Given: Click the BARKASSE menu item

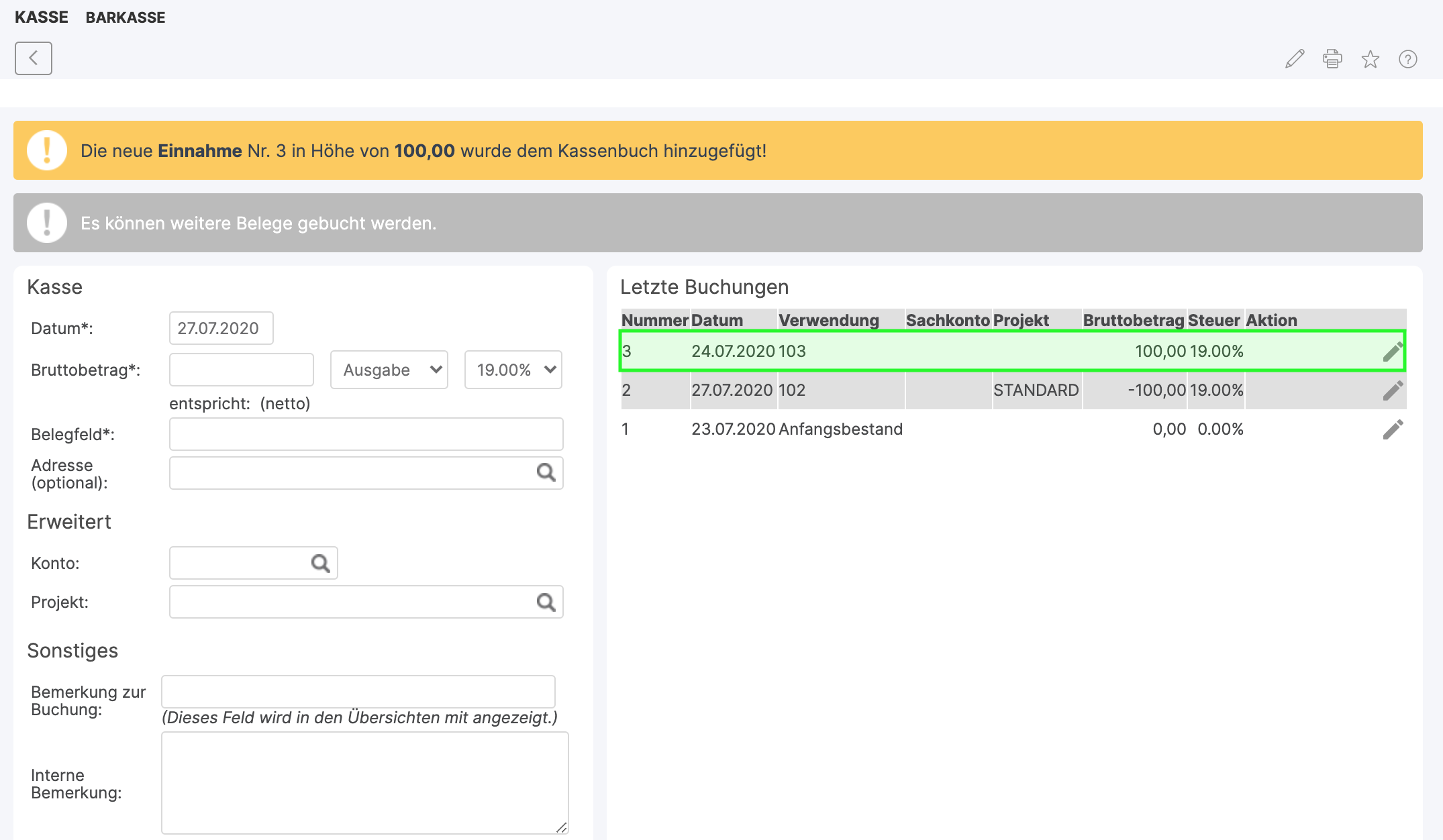Looking at the screenshot, I should click(x=126, y=17).
